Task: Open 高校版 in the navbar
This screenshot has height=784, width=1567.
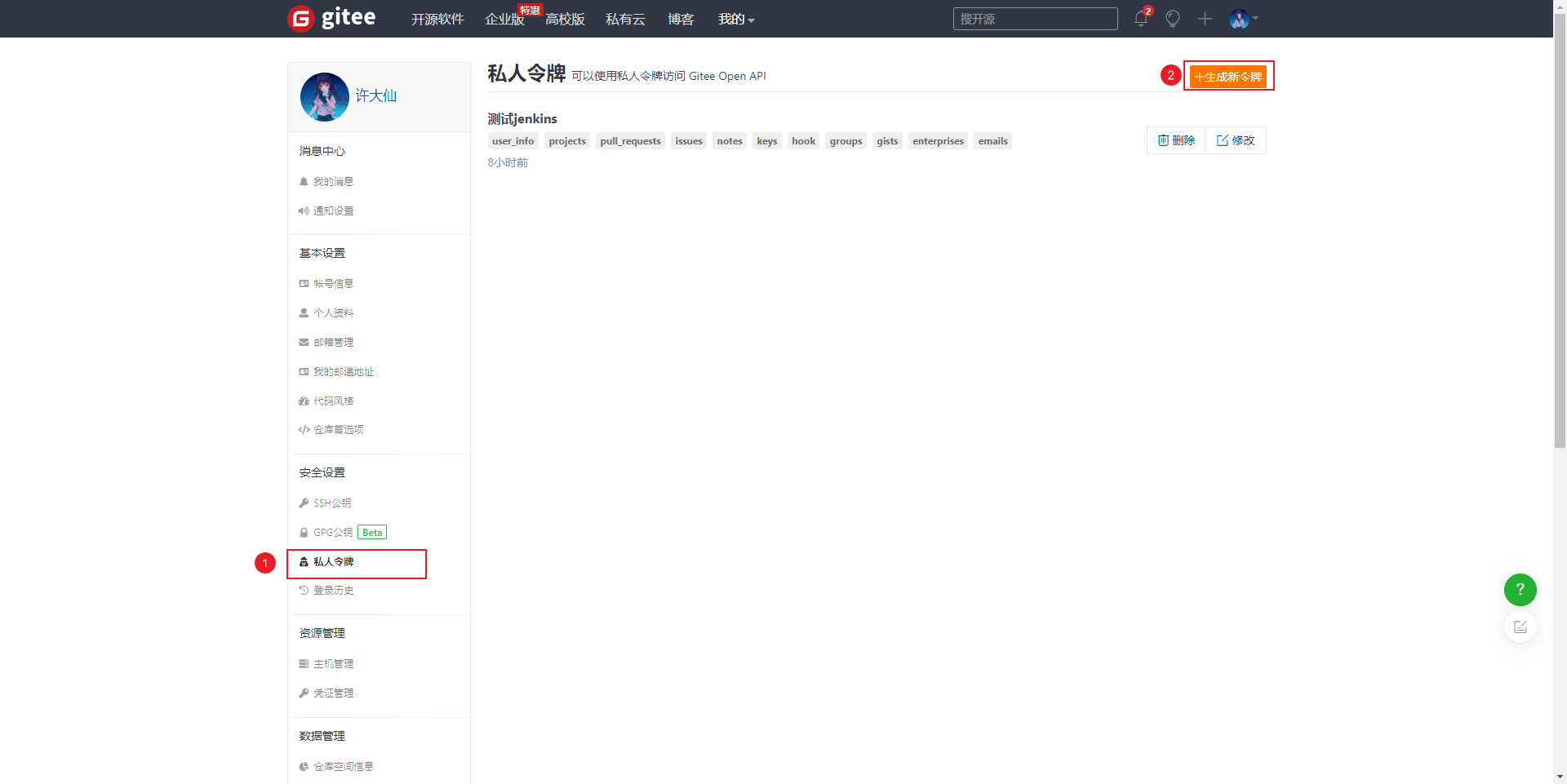Action: [x=565, y=19]
